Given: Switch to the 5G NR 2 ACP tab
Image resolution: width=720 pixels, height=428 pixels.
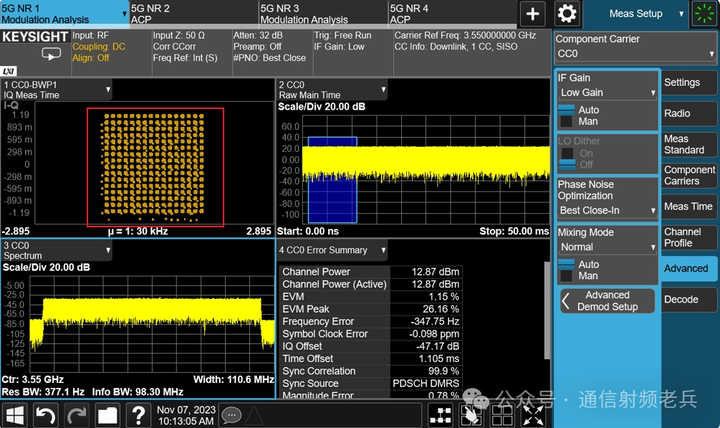Looking at the screenshot, I should click(x=190, y=13).
